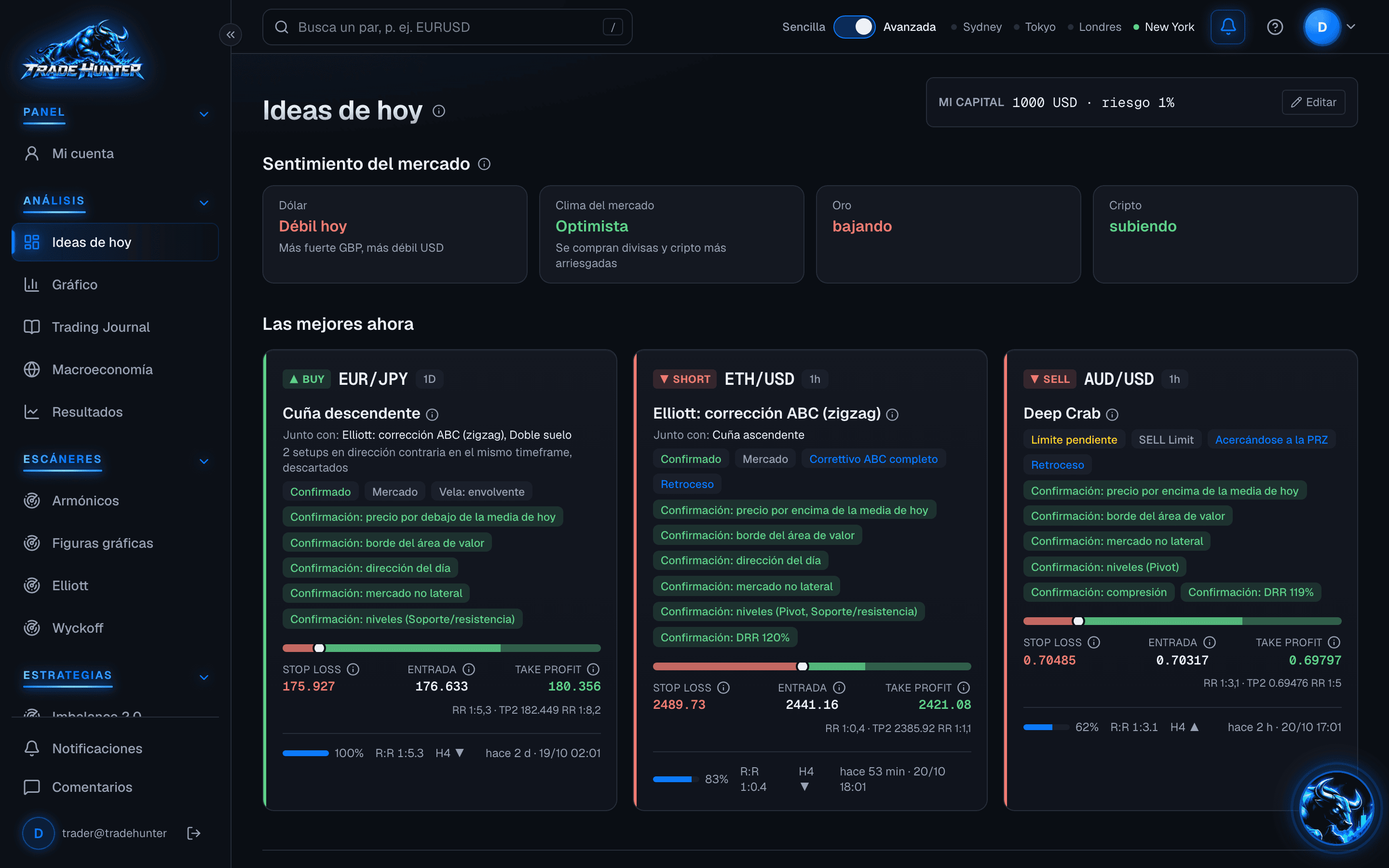The image size is (1389, 868).
Task: Click the Stop Loss info icon on the ETH/USD card
Action: point(723,688)
